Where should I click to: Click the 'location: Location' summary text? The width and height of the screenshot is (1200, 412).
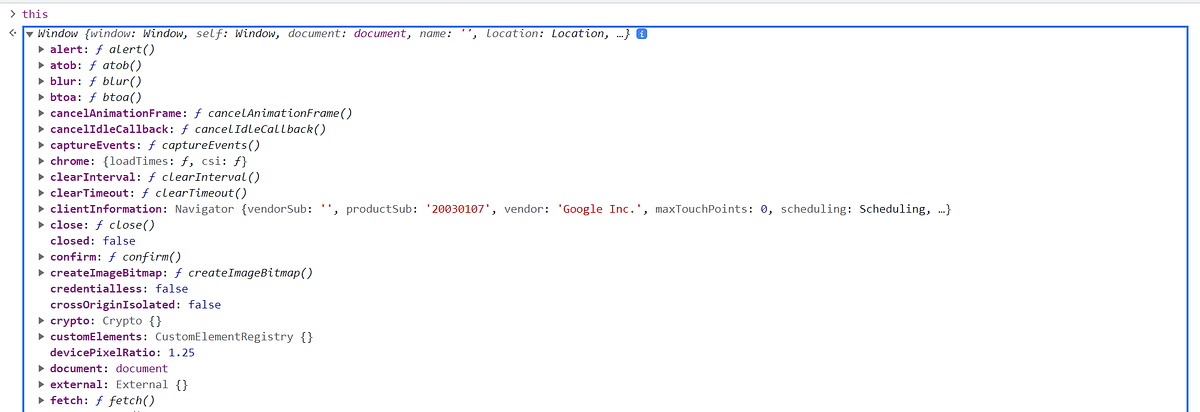click(x=546, y=34)
